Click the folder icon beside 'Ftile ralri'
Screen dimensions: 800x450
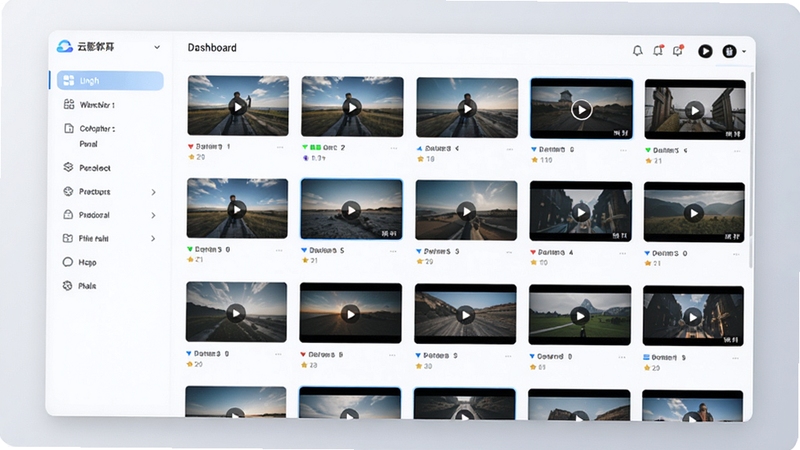pos(68,238)
